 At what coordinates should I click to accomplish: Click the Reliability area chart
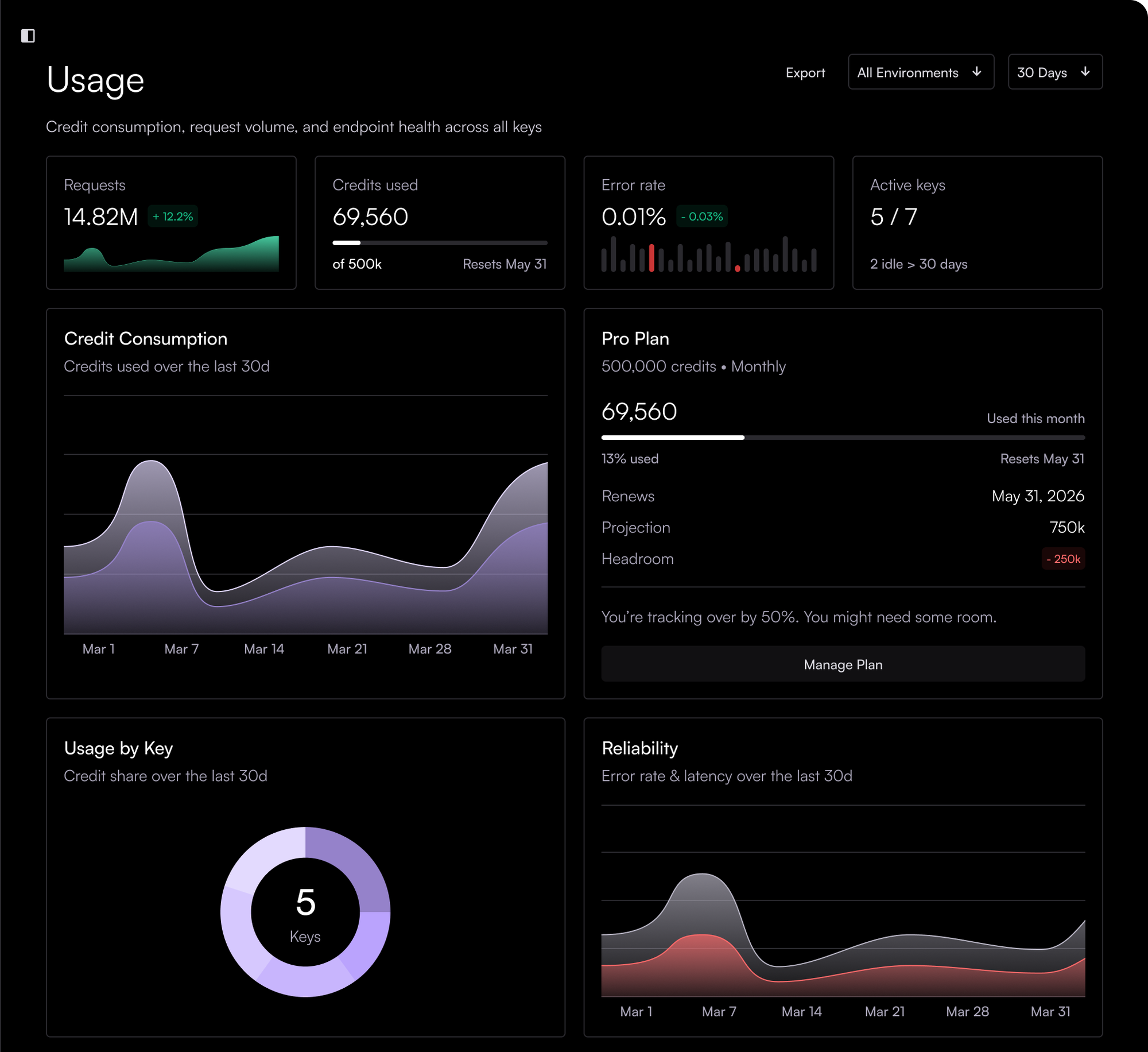click(x=843, y=900)
